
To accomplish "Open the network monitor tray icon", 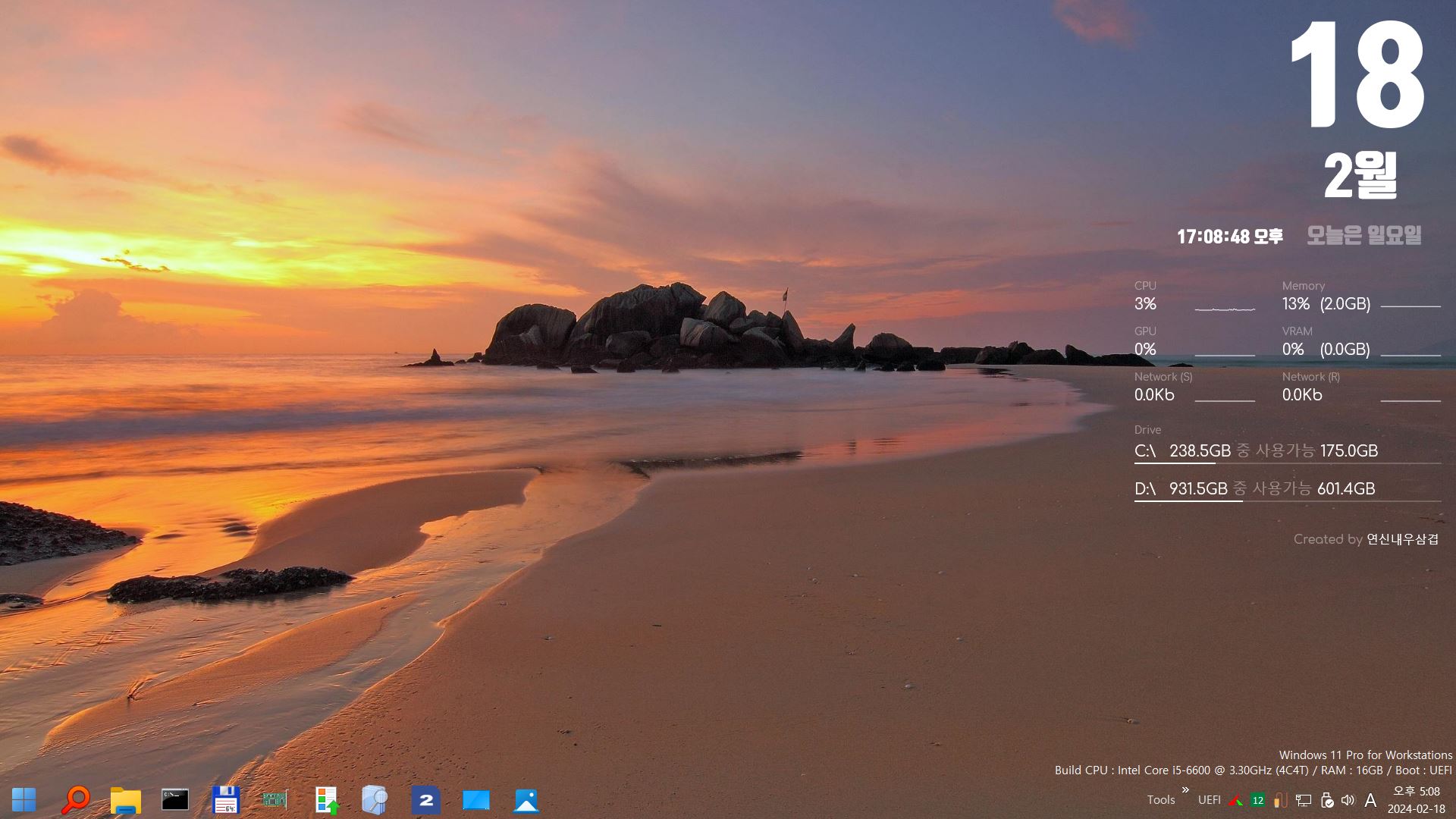I will tap(1304, 800).
